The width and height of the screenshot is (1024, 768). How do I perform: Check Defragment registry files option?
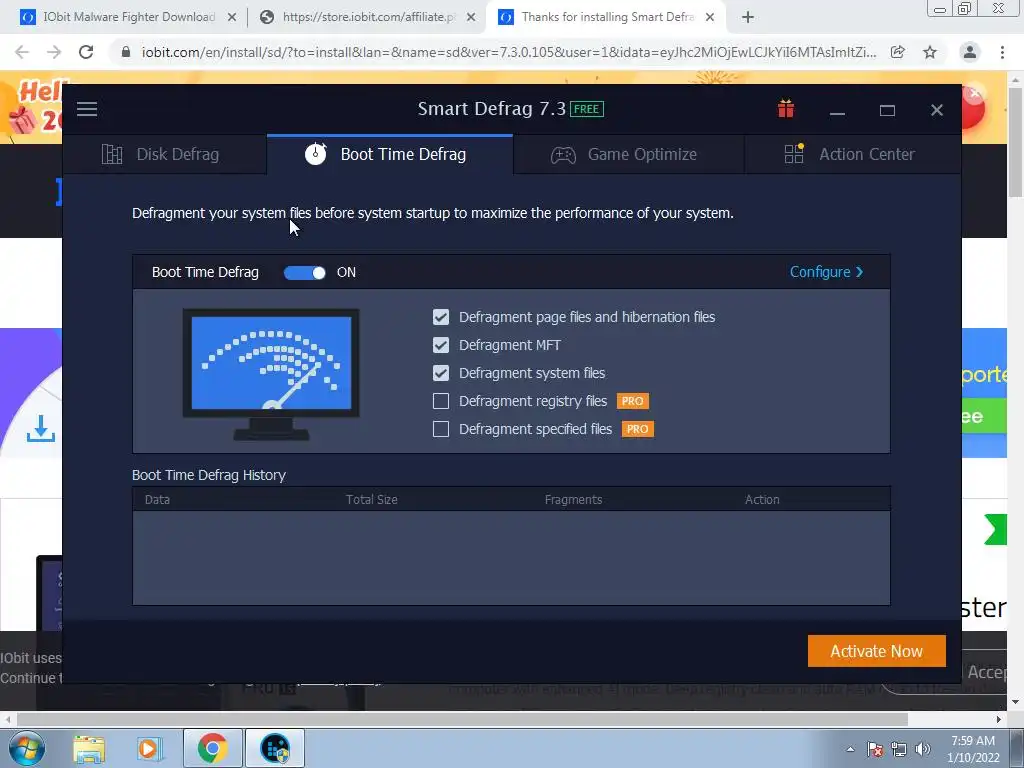[441, 401]
